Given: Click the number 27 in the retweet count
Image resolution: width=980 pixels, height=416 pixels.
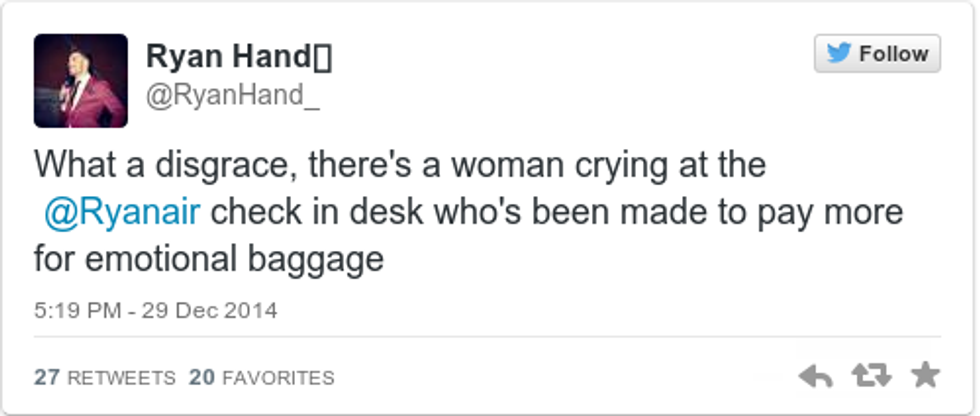Looking at the screenshot, I should point(46,377).
